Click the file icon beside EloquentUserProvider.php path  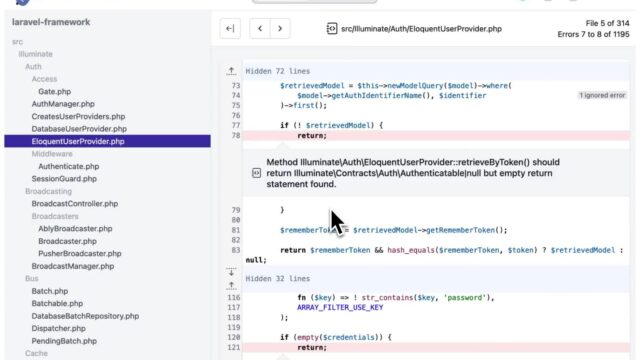331,29
